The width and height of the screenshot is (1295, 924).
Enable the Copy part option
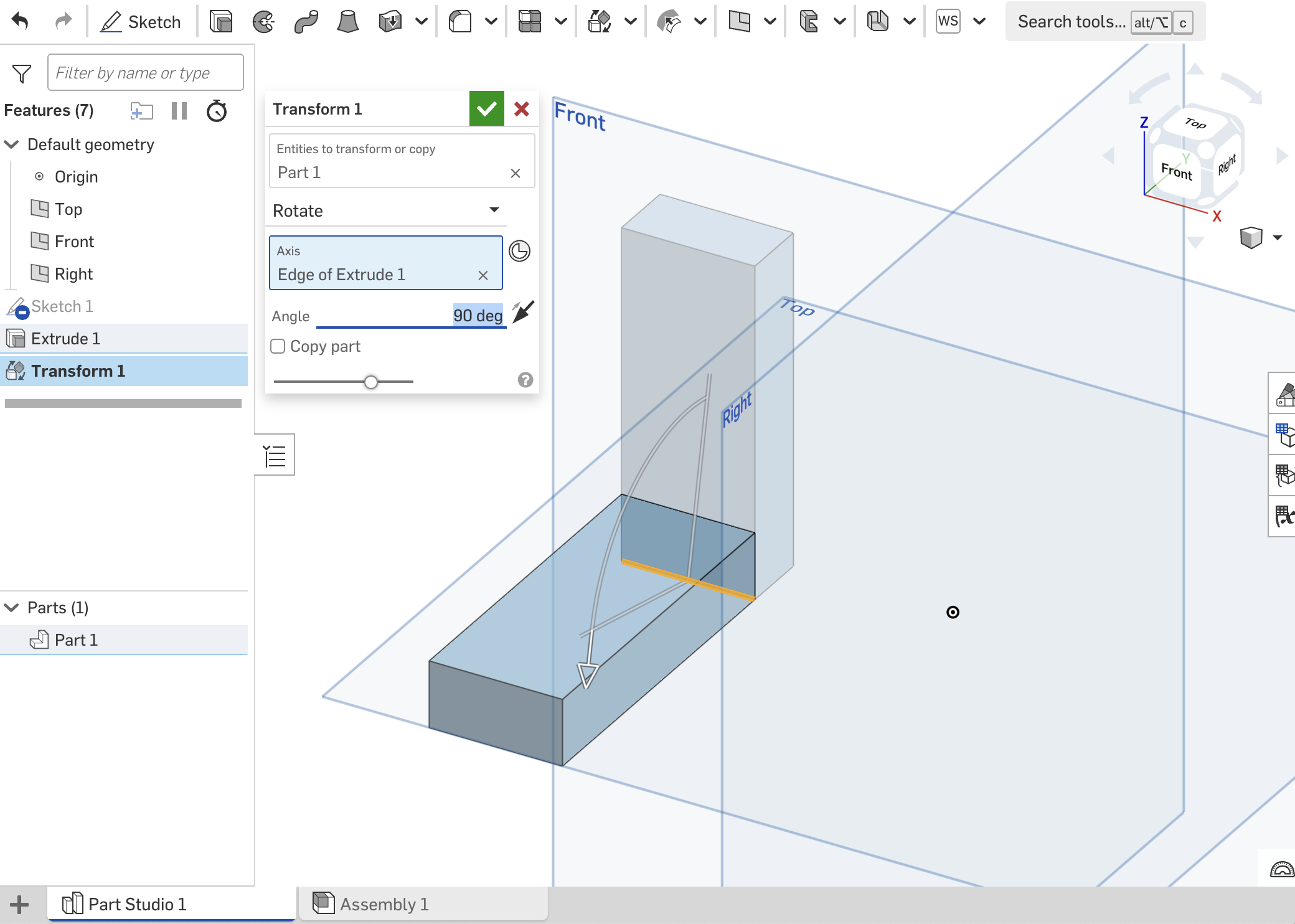(278, 346)
